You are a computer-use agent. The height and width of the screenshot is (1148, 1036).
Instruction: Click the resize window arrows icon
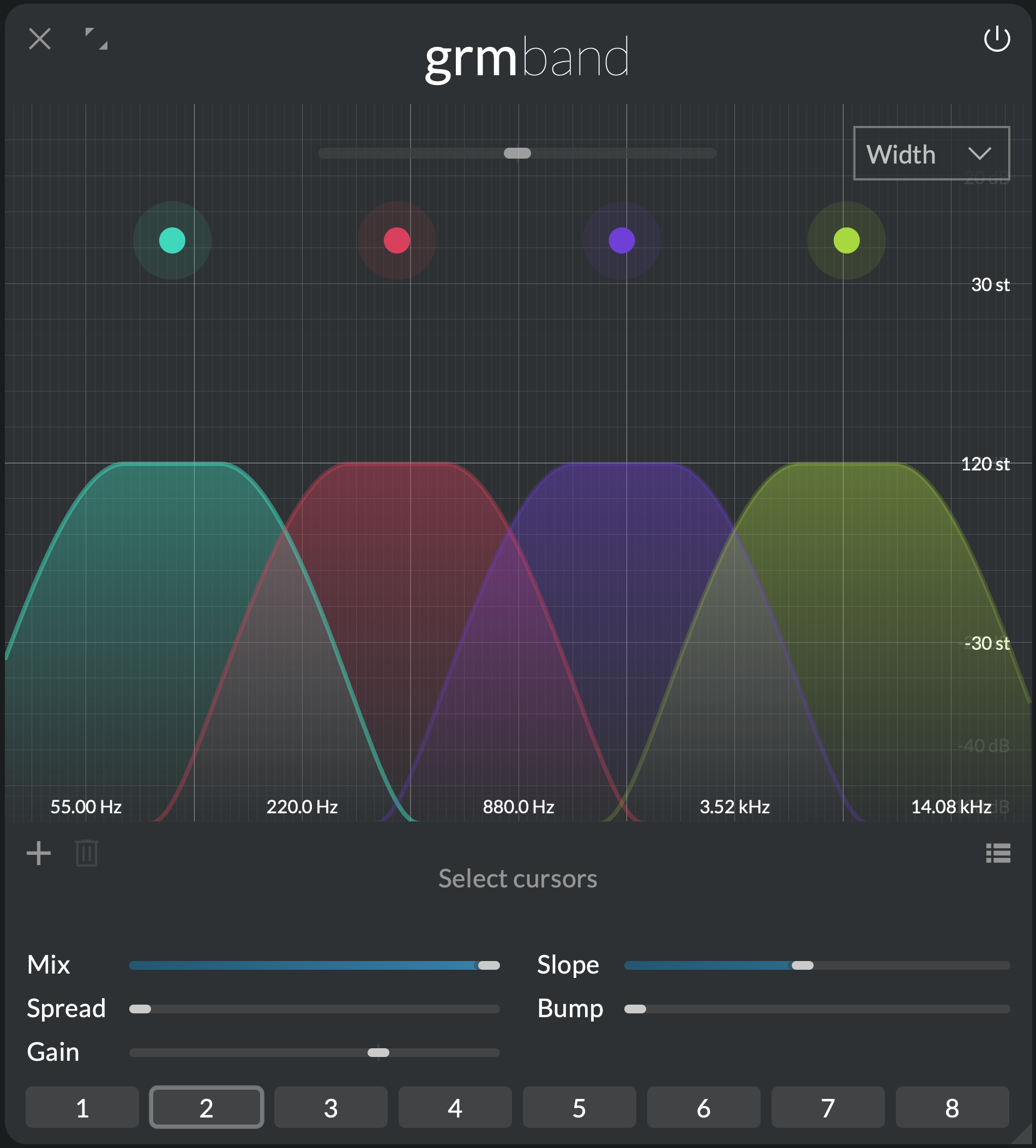96,39
